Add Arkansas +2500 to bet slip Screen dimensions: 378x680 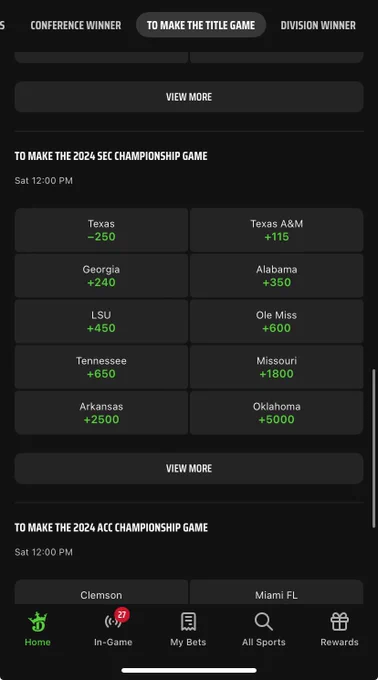pyautogui.click(x=101, y=413)
